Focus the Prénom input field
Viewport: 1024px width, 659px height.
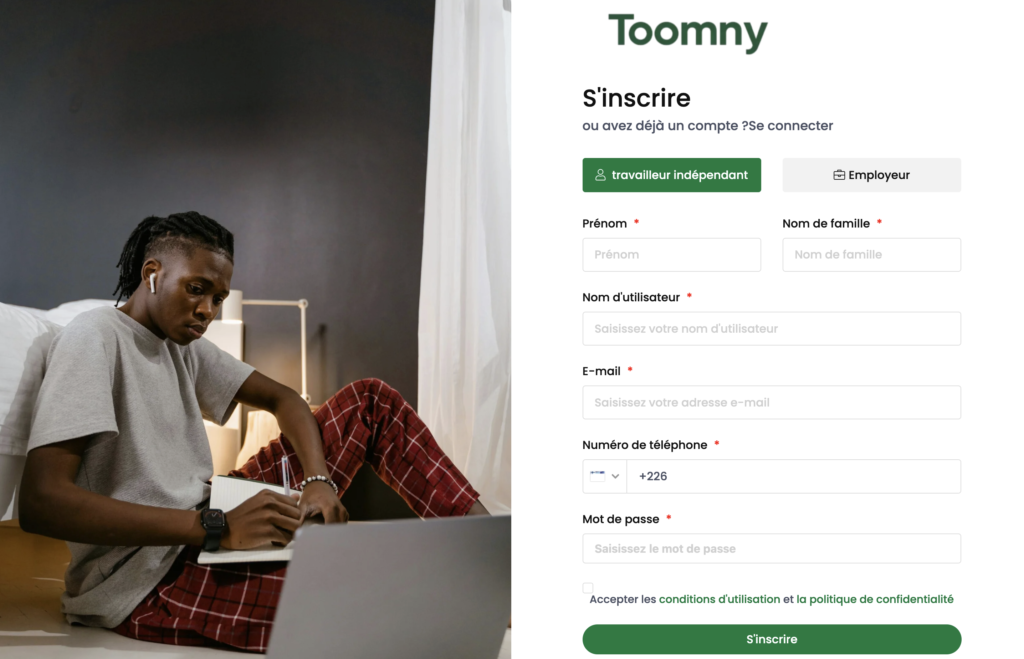(x=671, y=255)
